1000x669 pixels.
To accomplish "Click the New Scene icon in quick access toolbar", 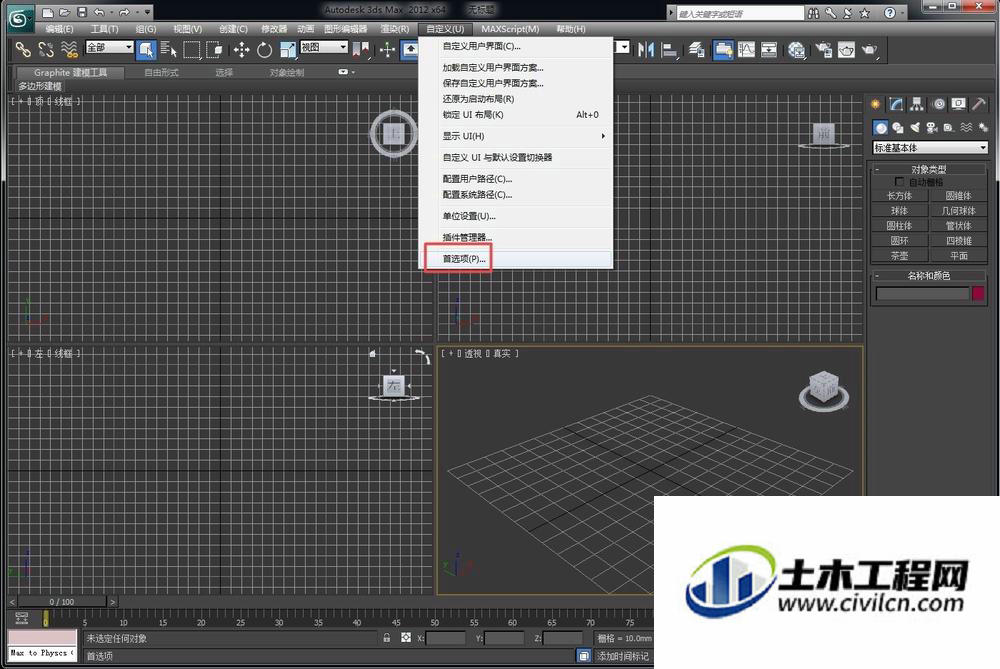I will coord(48,12).
